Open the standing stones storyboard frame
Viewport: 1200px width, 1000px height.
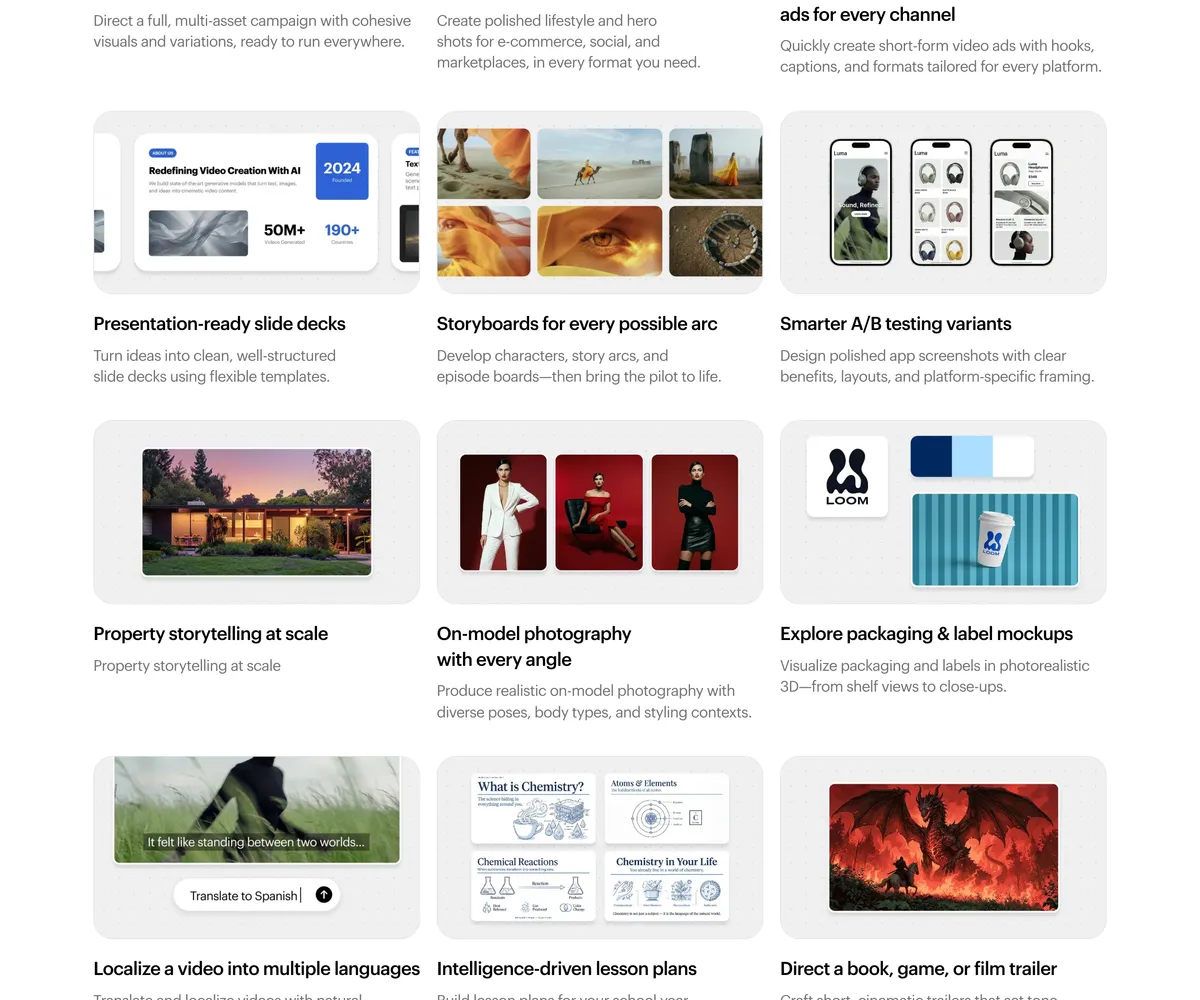(x=716, y=163)
